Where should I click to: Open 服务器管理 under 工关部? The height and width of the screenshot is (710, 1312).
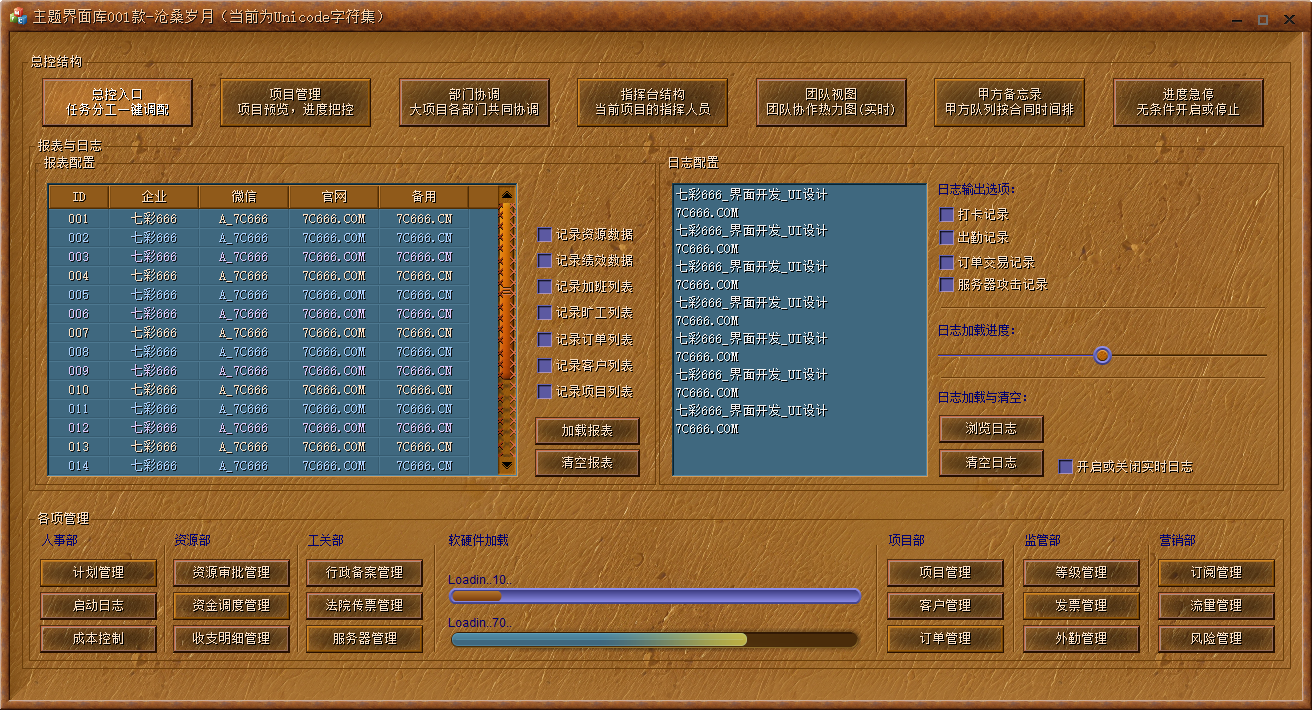click(x=363, y=638)
